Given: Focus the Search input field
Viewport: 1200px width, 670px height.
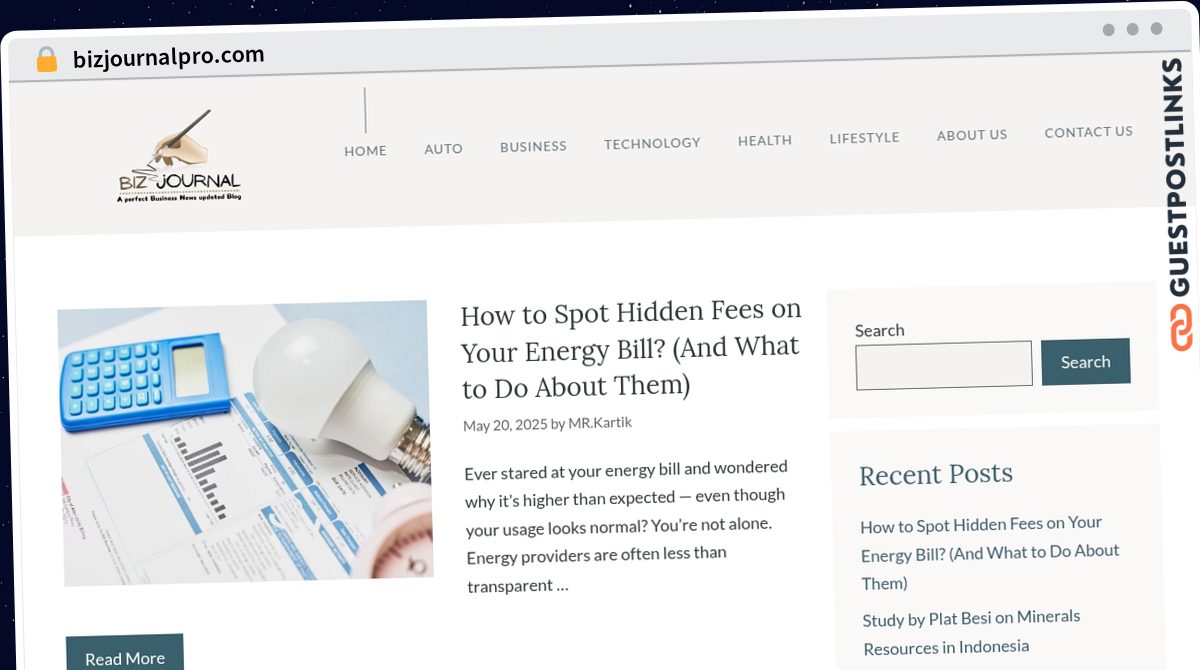Looking at the screenshot, I should [x=944, y=365].
